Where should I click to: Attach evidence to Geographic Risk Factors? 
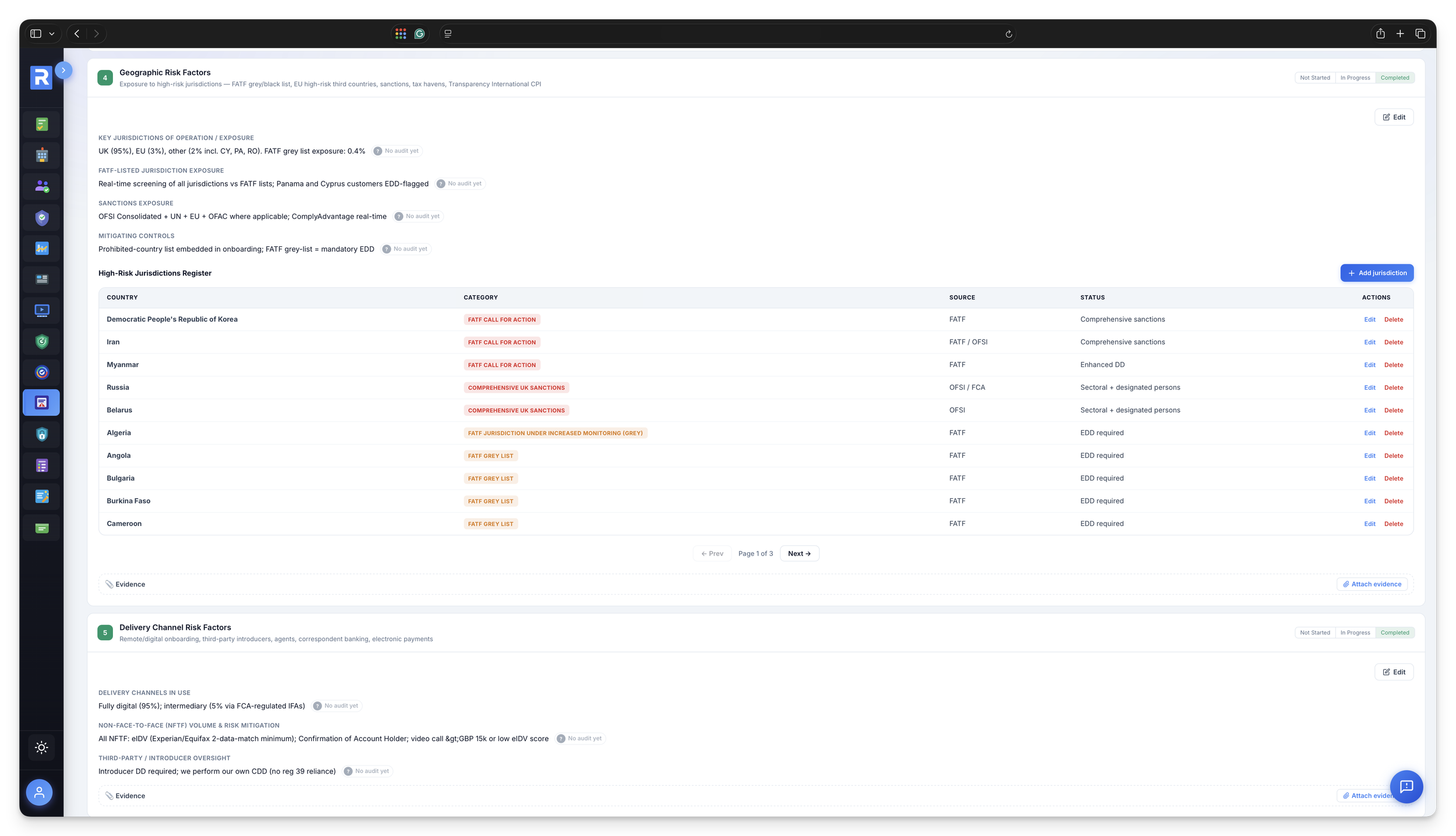(1372, 584)
